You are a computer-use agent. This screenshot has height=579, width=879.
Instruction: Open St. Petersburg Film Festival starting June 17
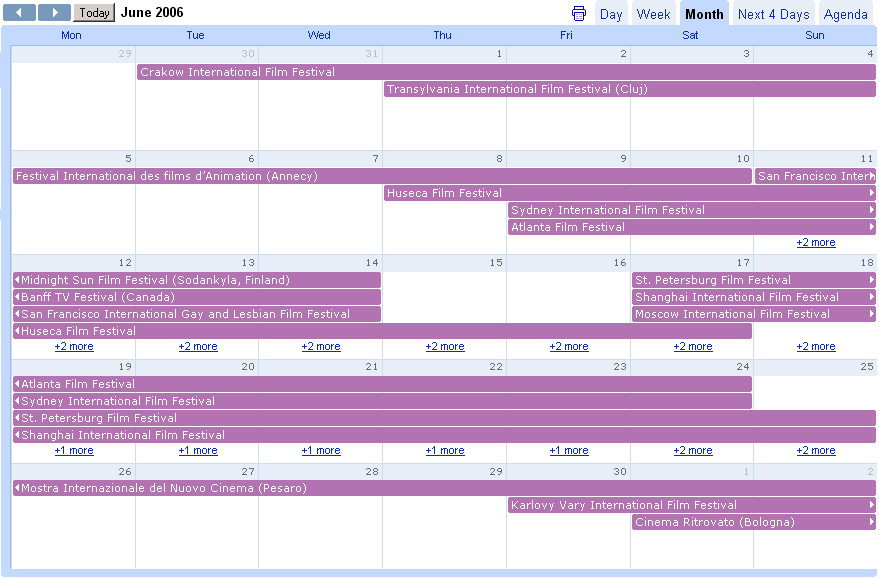753,280
